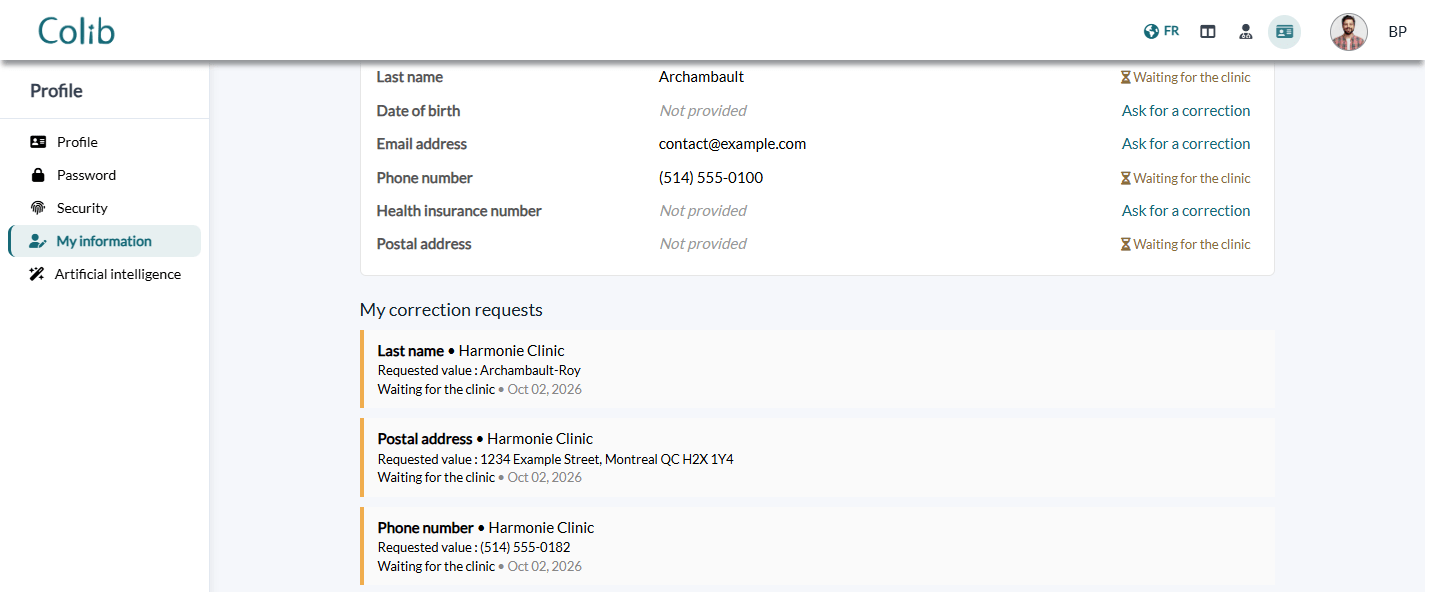Click hourglass icon on Postal address row
This screenshot has width=1440, height=592.
point(1125,244)
